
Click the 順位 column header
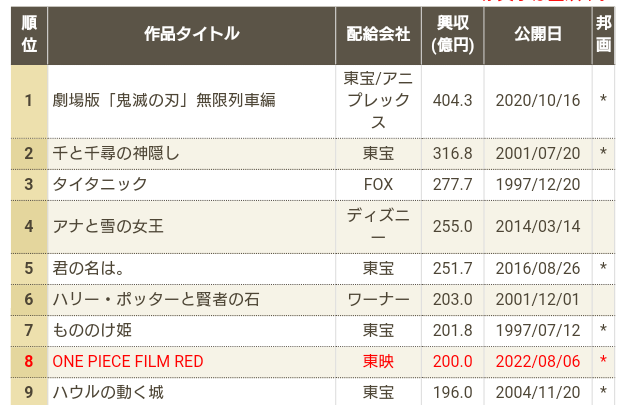(x=29, y=33)
